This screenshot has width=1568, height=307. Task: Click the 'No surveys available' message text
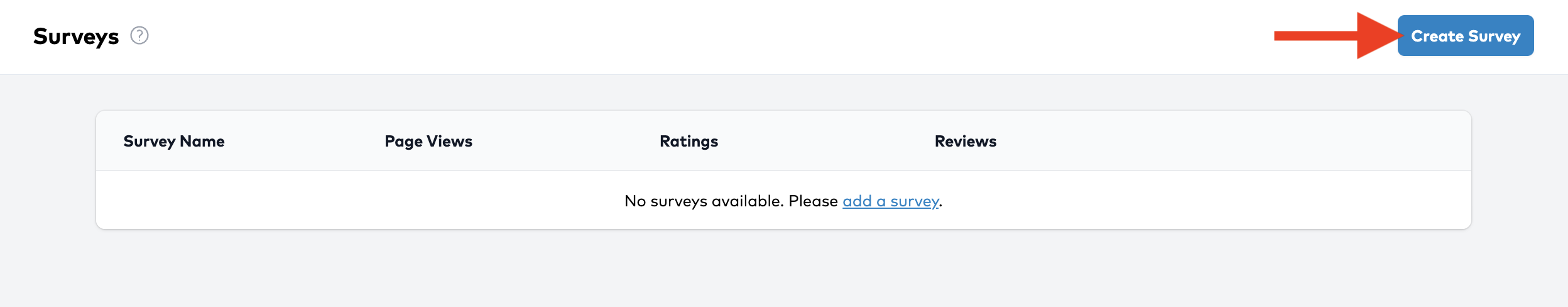[x=704, y=201]
